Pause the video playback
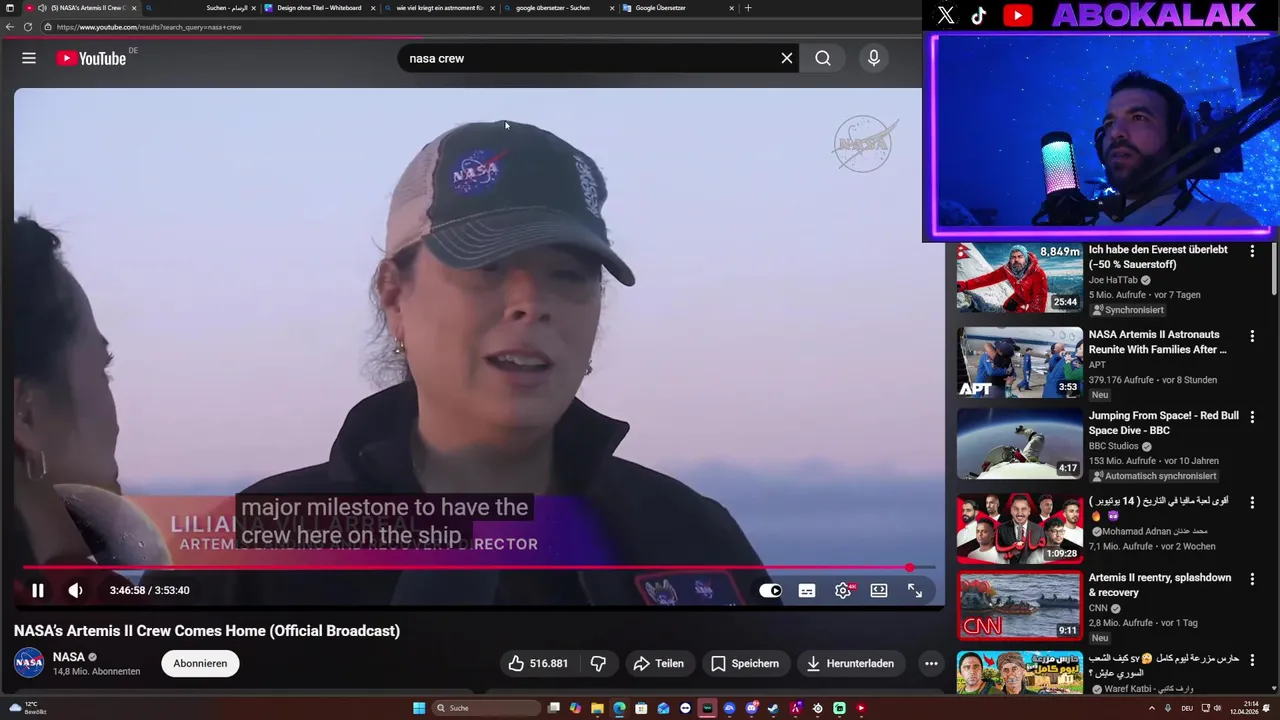1280x720 pixels. 37,590
